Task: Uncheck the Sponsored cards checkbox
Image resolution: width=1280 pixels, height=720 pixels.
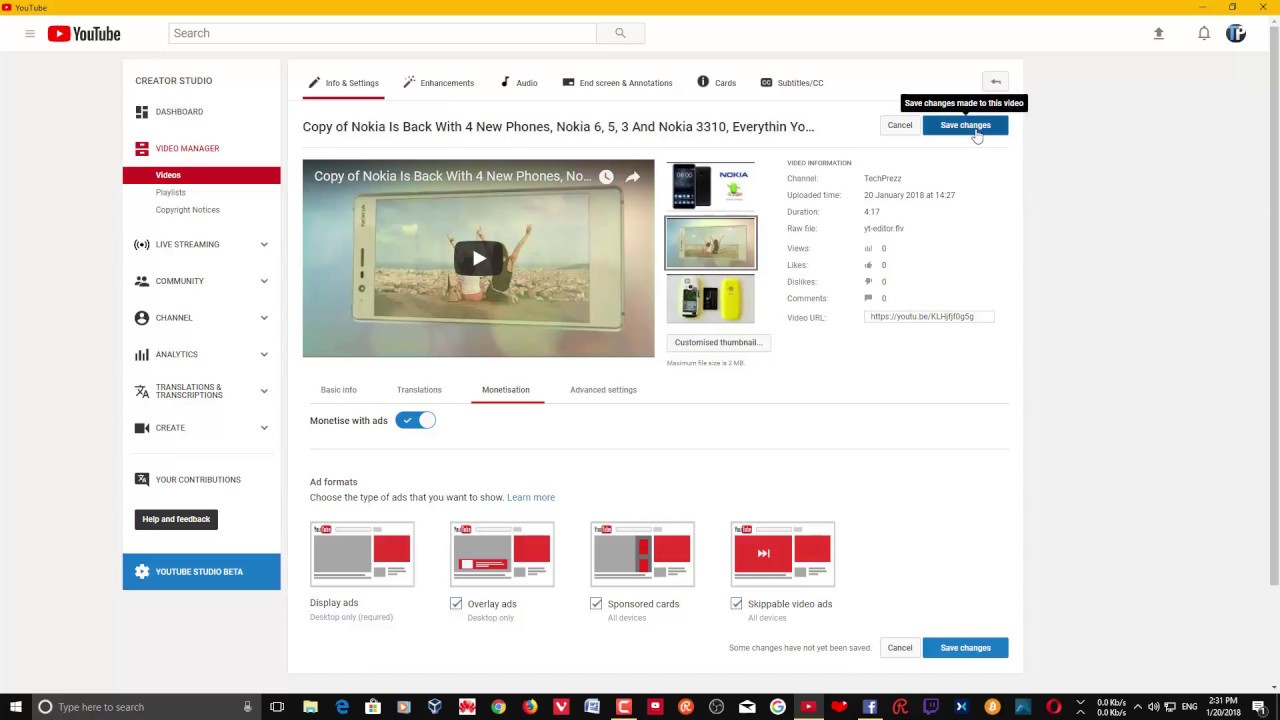Action: coord(596,604)
